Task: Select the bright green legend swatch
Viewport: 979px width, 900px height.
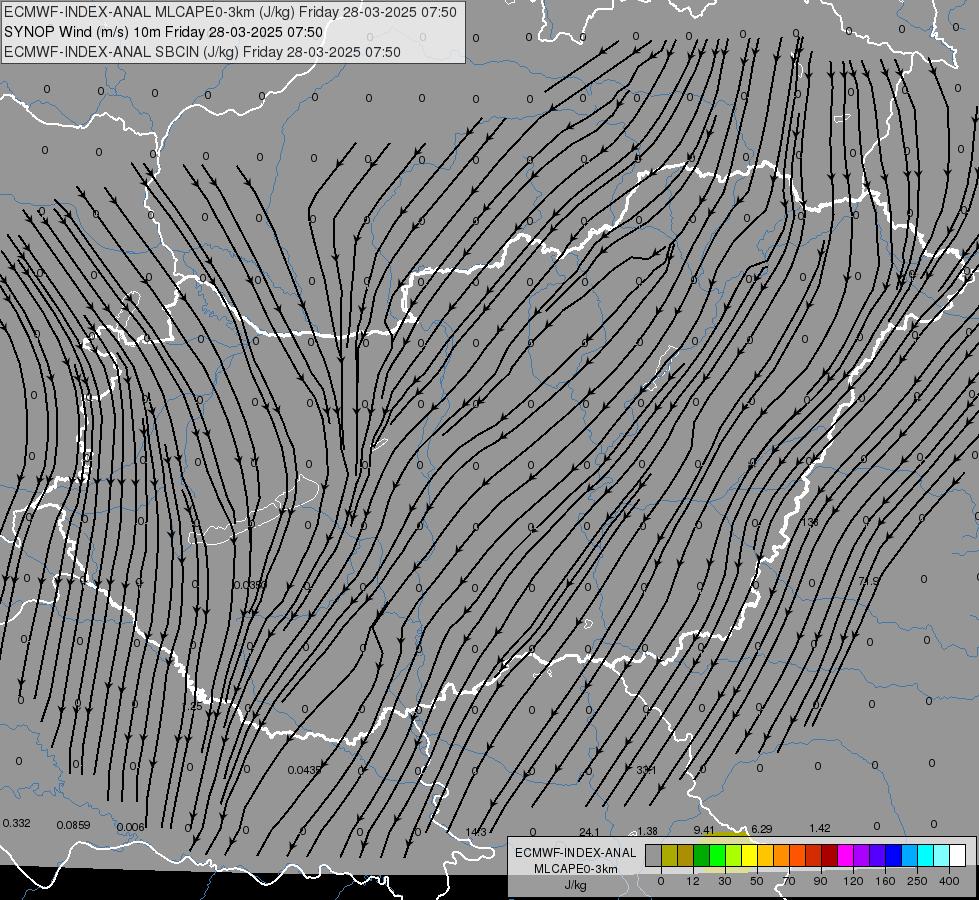Action: point(718,855)
